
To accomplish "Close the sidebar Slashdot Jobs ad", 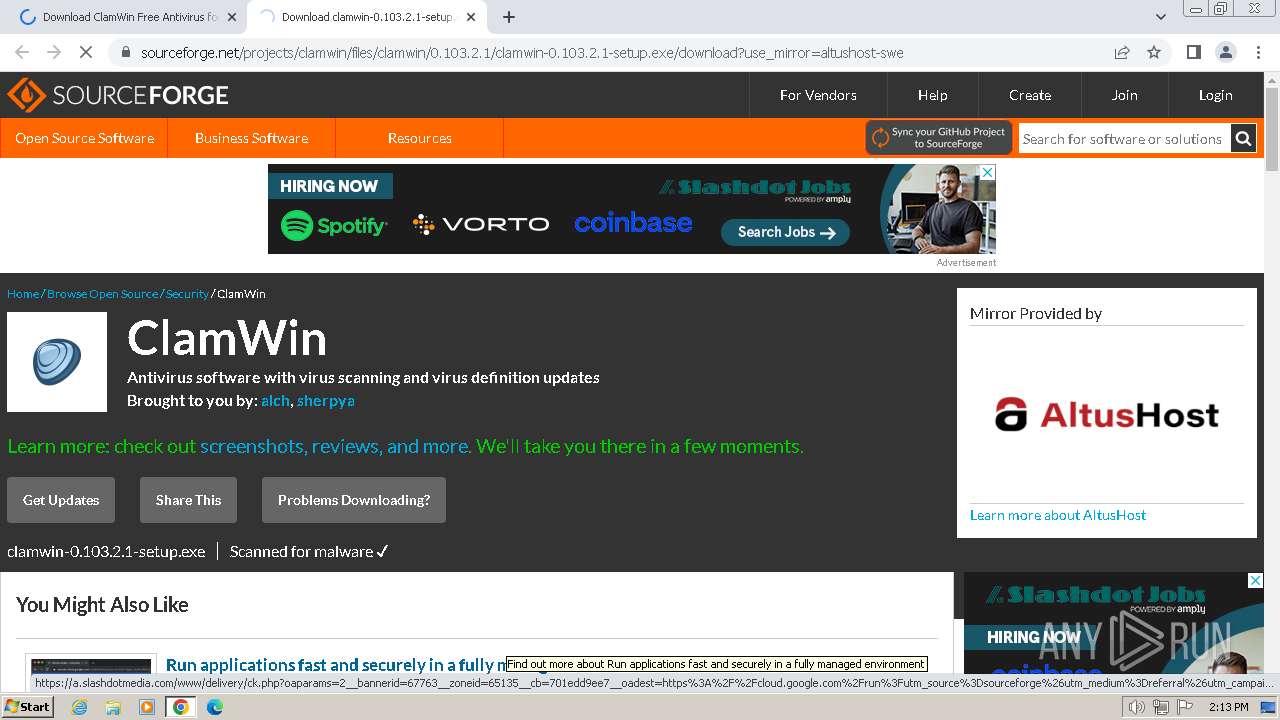I will point(1255,580).
